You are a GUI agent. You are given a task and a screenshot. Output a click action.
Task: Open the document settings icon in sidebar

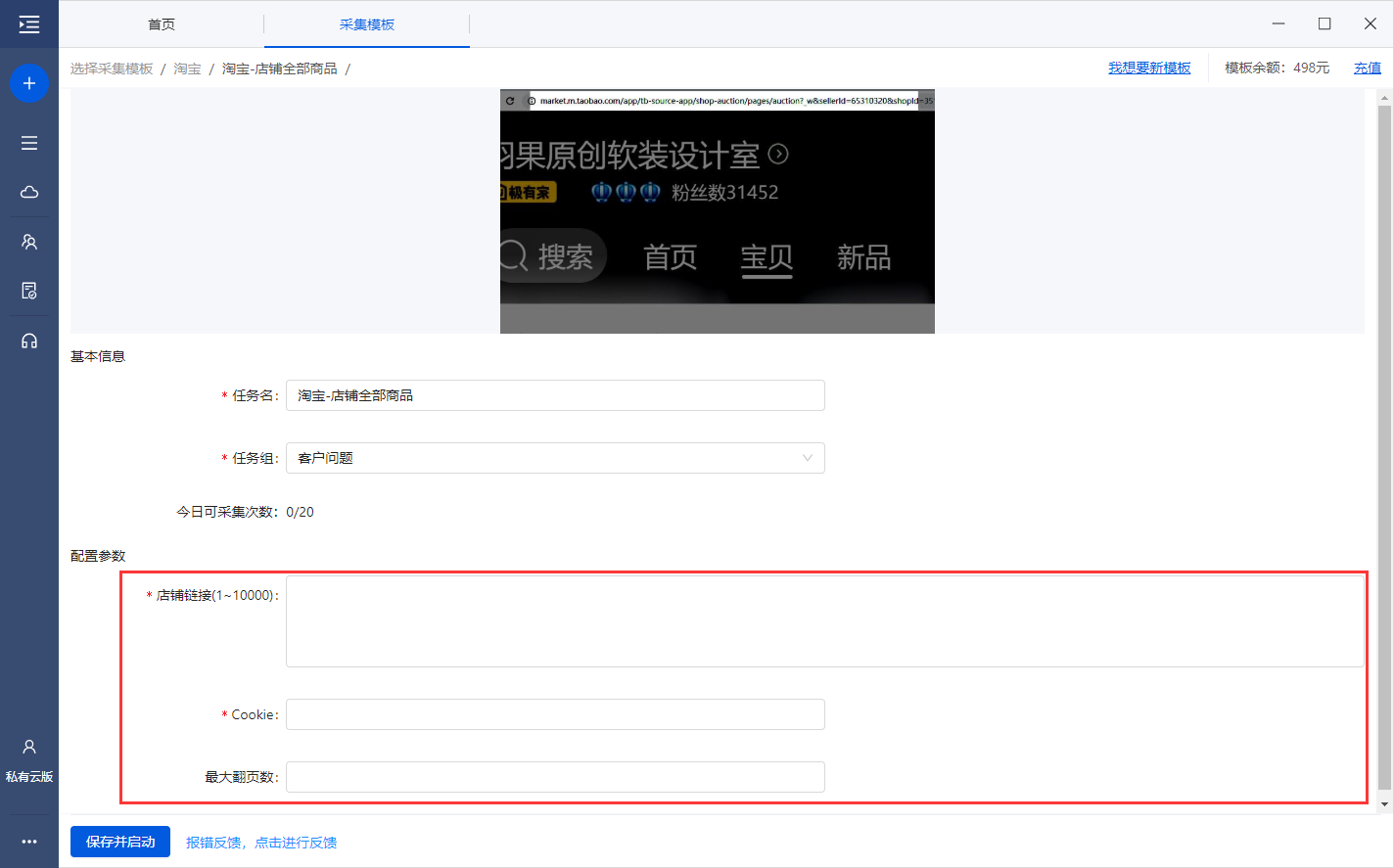[29, 291]
